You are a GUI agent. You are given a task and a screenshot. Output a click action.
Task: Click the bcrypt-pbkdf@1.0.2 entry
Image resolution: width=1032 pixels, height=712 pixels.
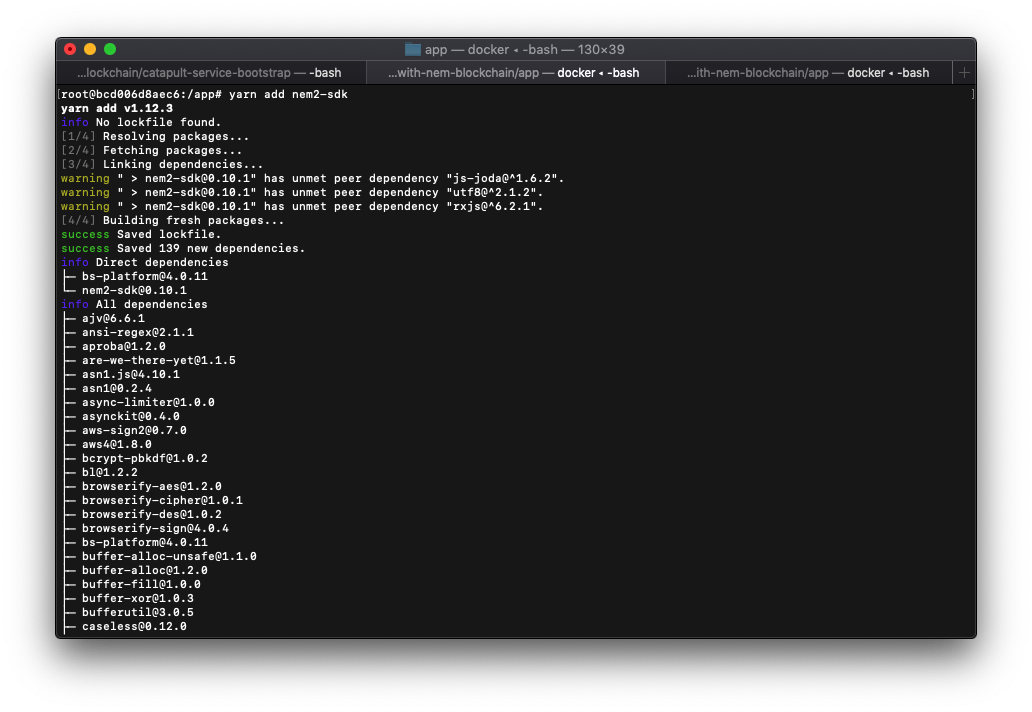145,458
